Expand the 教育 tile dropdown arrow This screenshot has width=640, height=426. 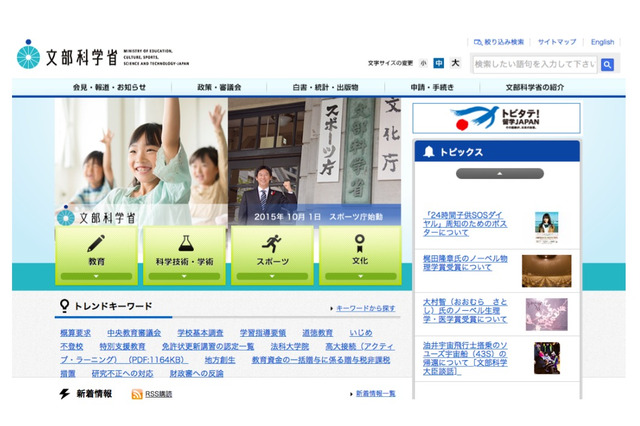[96, 276]
